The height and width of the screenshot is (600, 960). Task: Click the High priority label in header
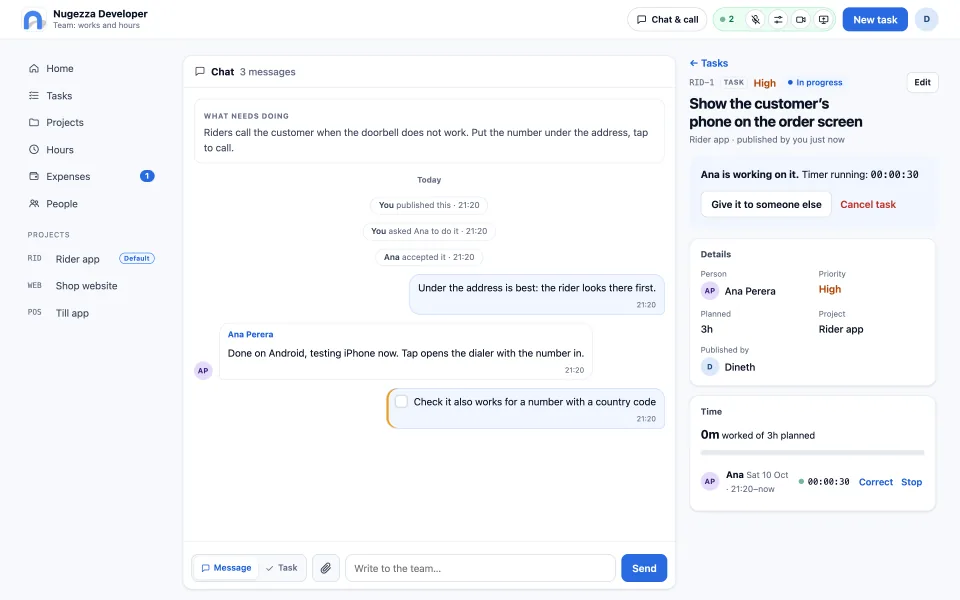pos(765,83)
